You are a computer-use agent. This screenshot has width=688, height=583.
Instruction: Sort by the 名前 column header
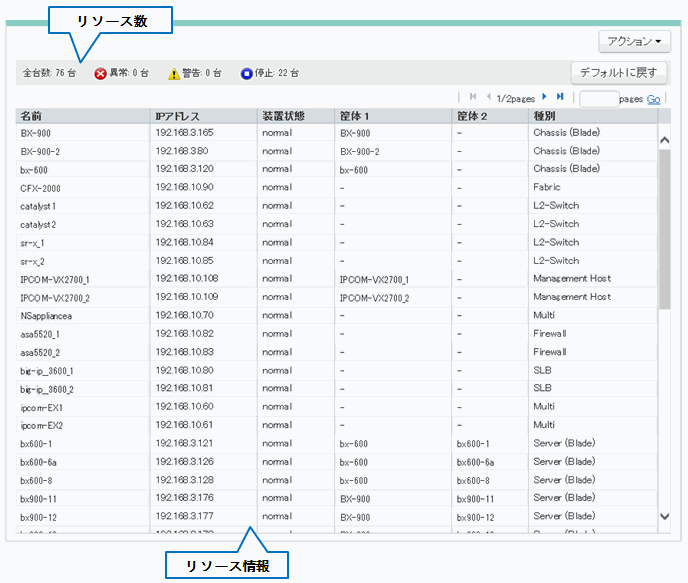[x=82, y=116]
